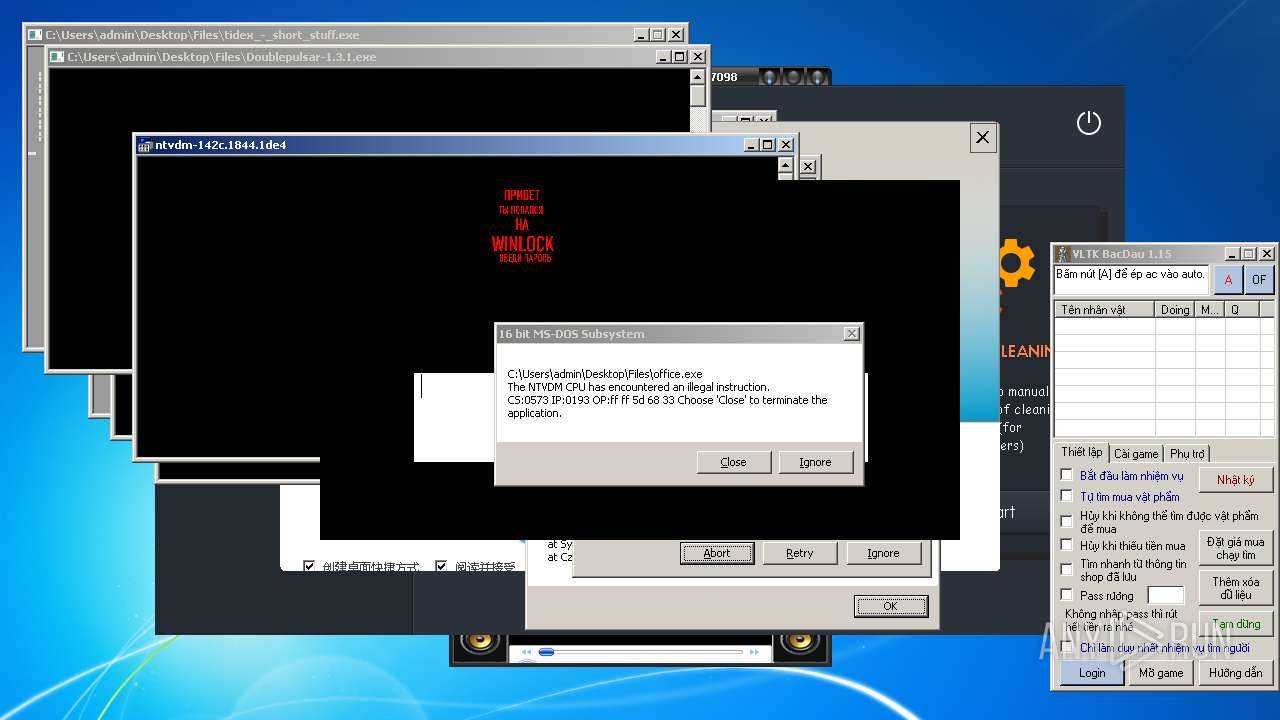Click the power icon in dark cleaner window

click(1088, 123)
